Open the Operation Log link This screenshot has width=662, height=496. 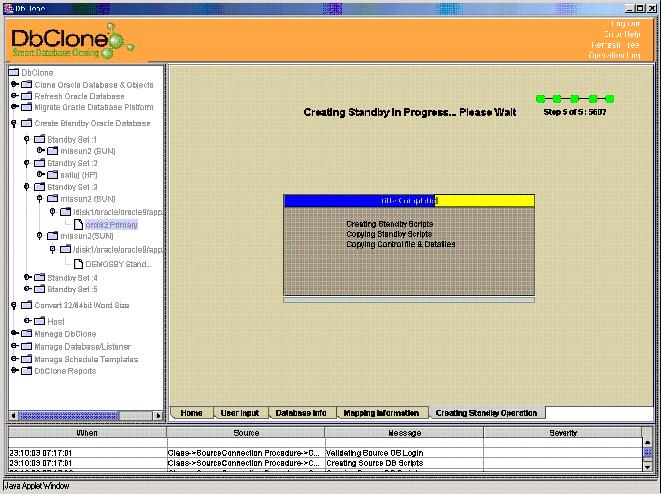[614, 55]
